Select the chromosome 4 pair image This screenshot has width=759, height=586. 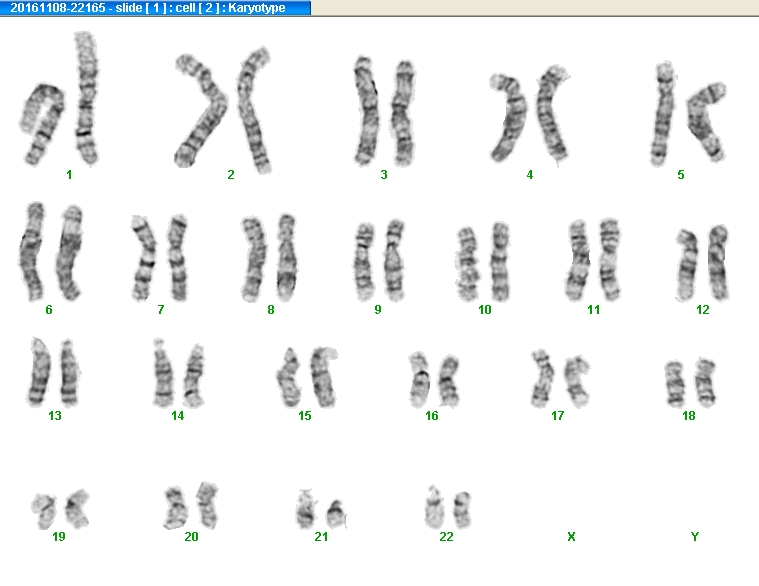pyautogui.click(x=530, y=115)
